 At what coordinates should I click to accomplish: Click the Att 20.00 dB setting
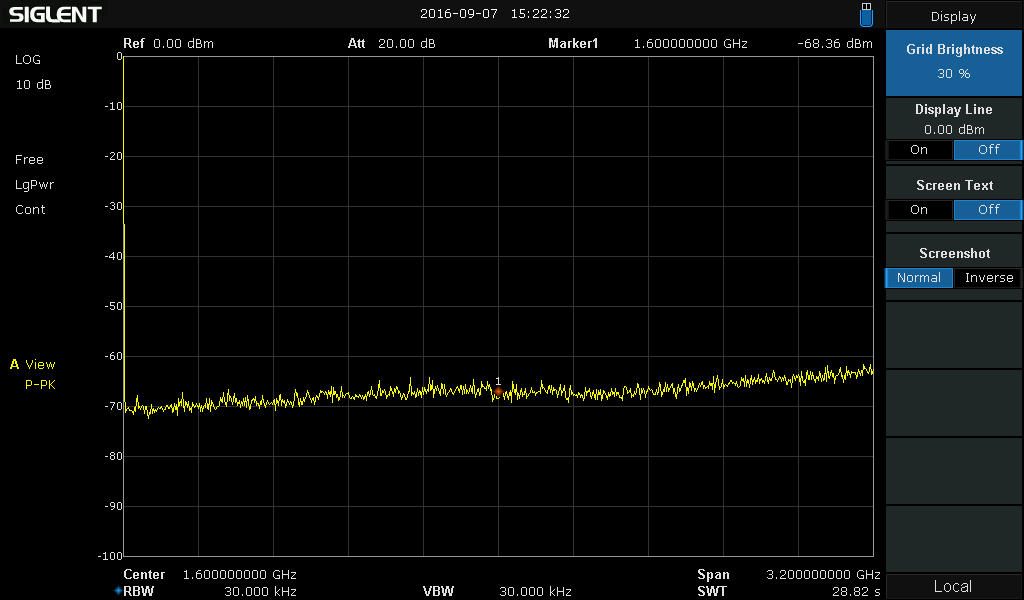coord(391,44)
